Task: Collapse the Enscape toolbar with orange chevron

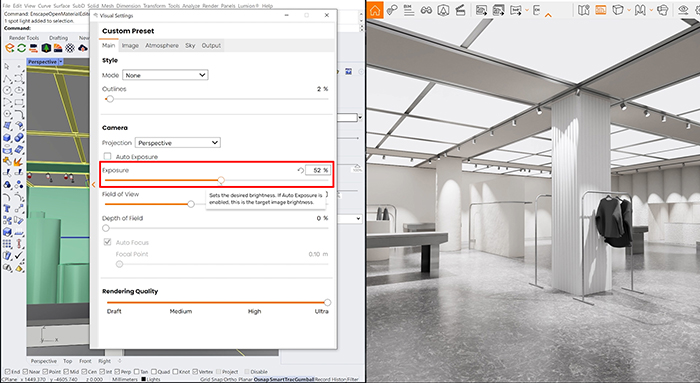Action: click(548, 16)
